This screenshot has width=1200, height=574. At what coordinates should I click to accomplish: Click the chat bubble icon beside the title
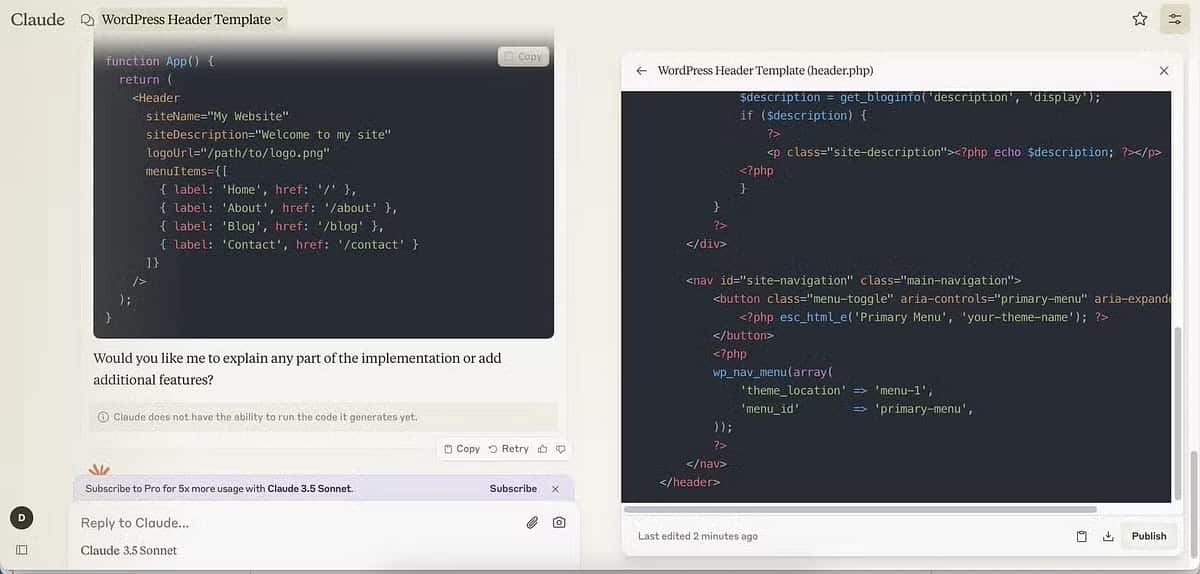coord(87,19)
